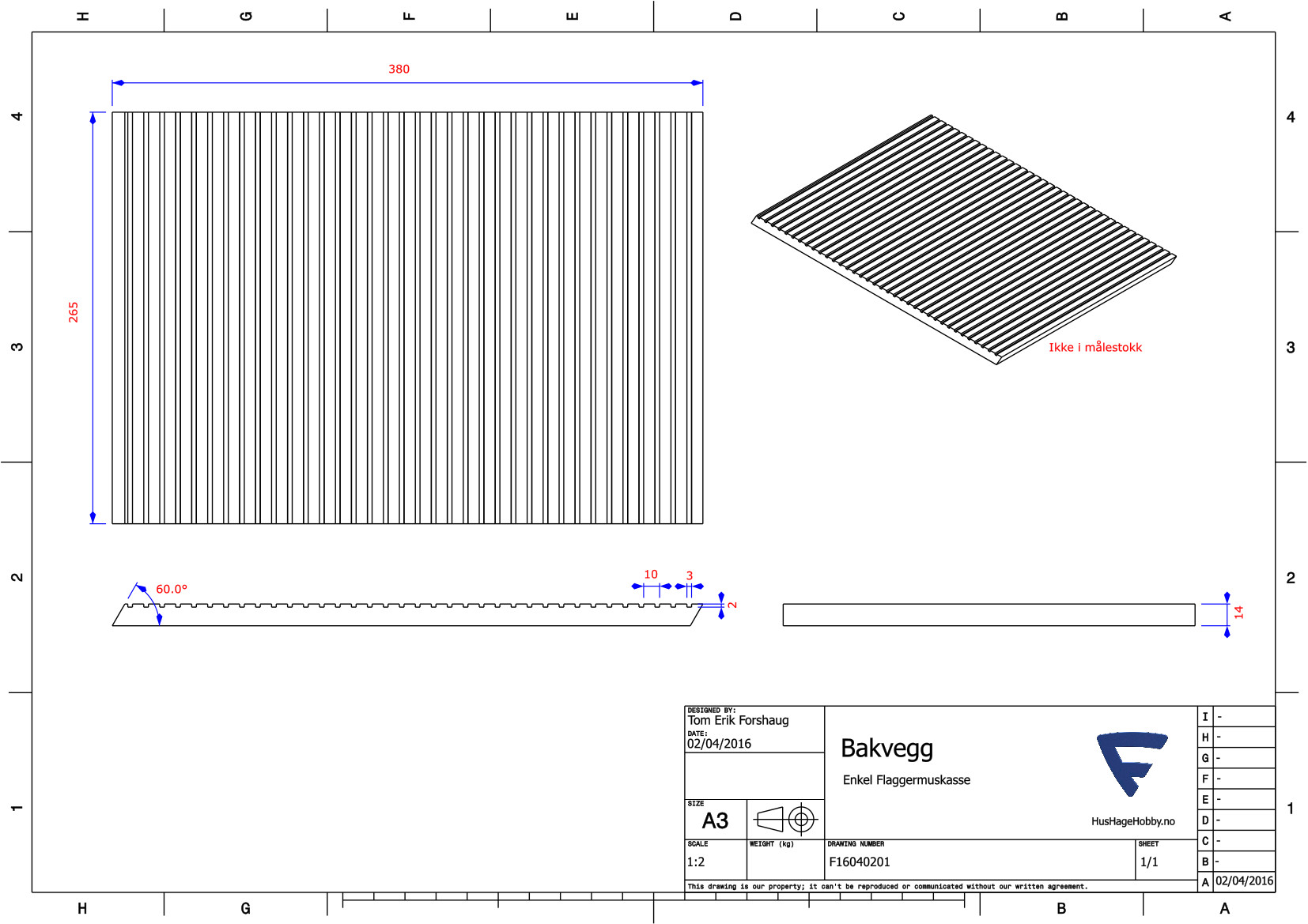Click revision row 'C' in the revision table
1308x924 pixels.
tap(1237, 840)
